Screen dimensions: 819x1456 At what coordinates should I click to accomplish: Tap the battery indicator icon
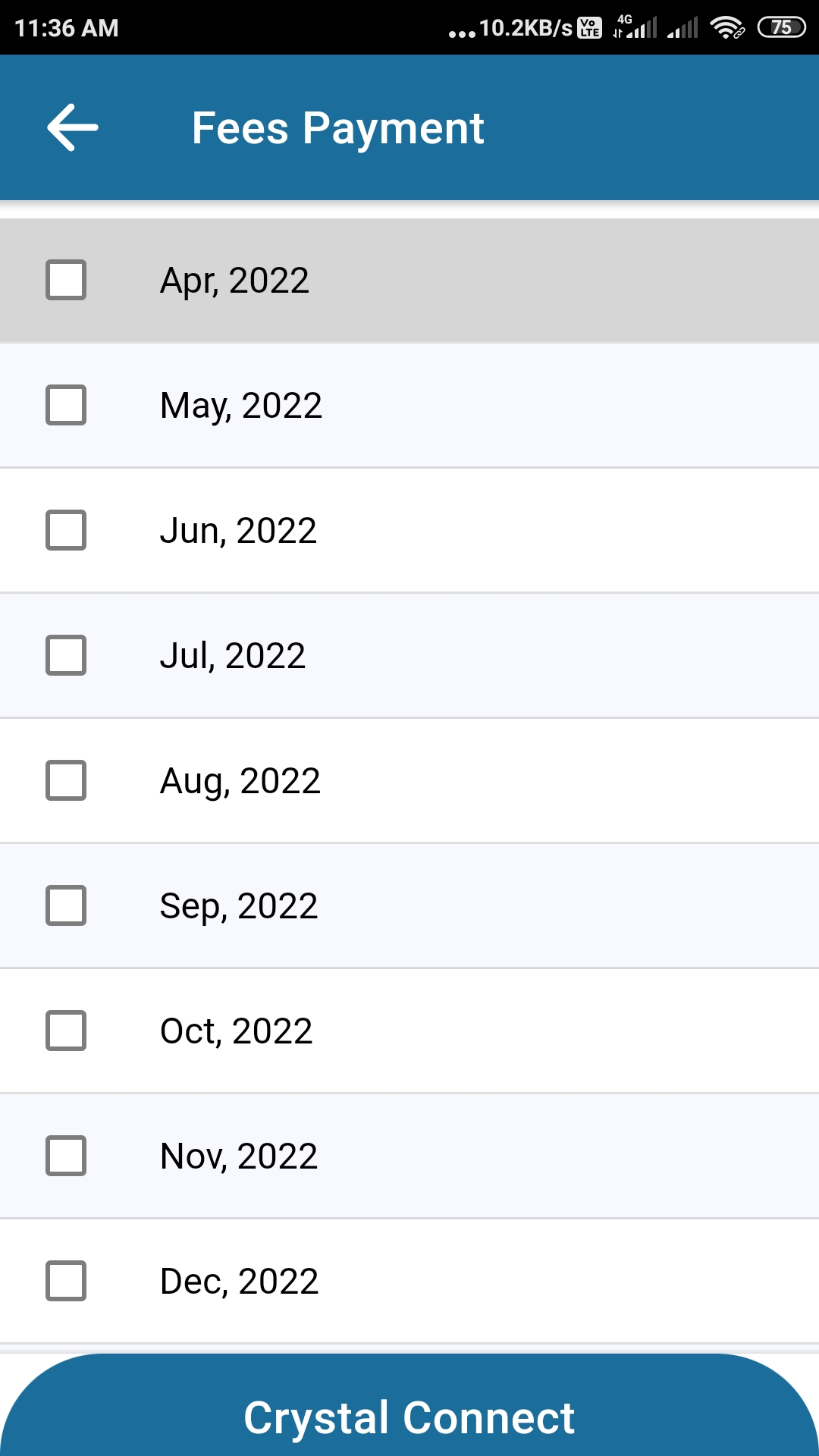coord(782,28)
